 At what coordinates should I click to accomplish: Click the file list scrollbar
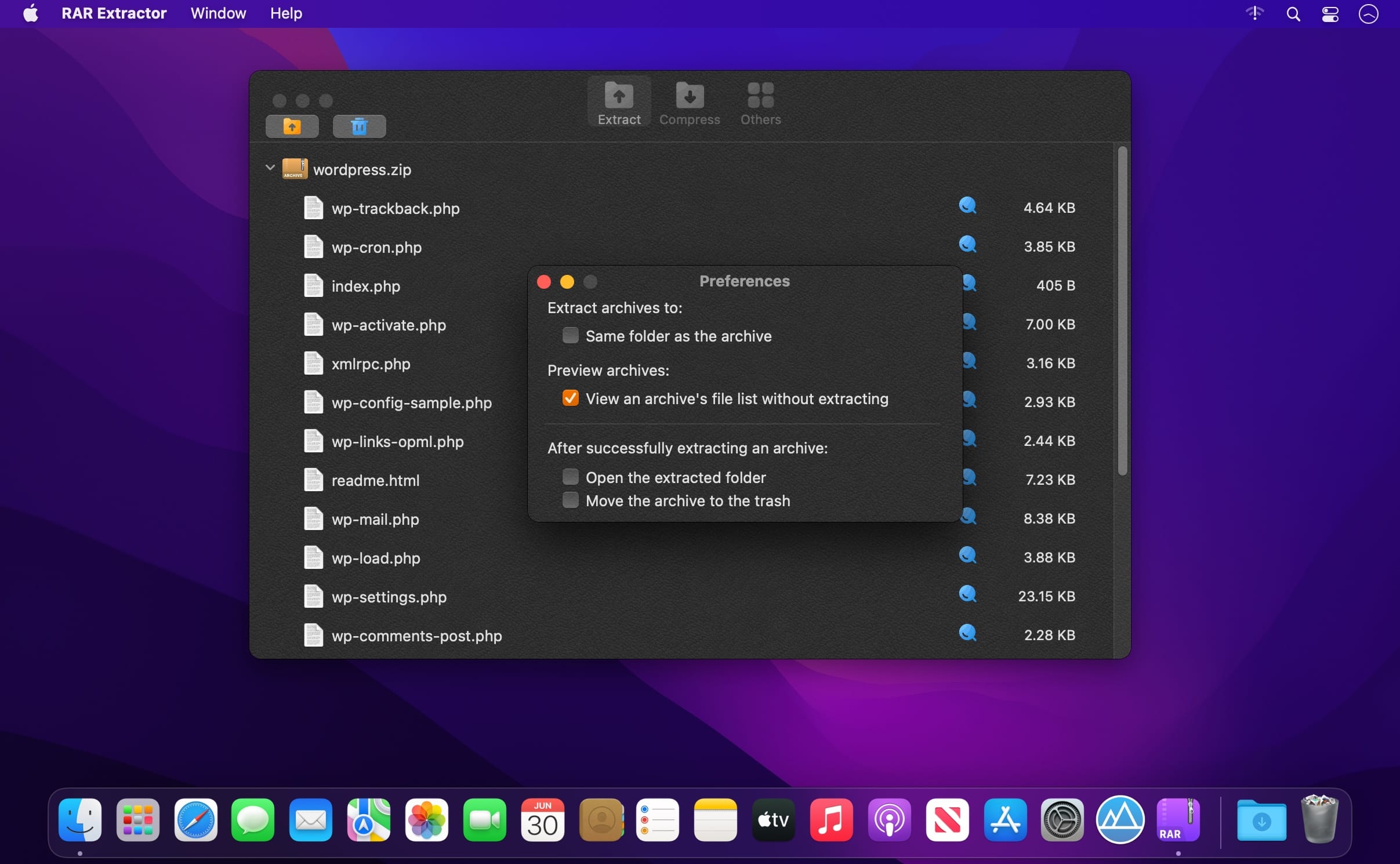pos(1122,311)
